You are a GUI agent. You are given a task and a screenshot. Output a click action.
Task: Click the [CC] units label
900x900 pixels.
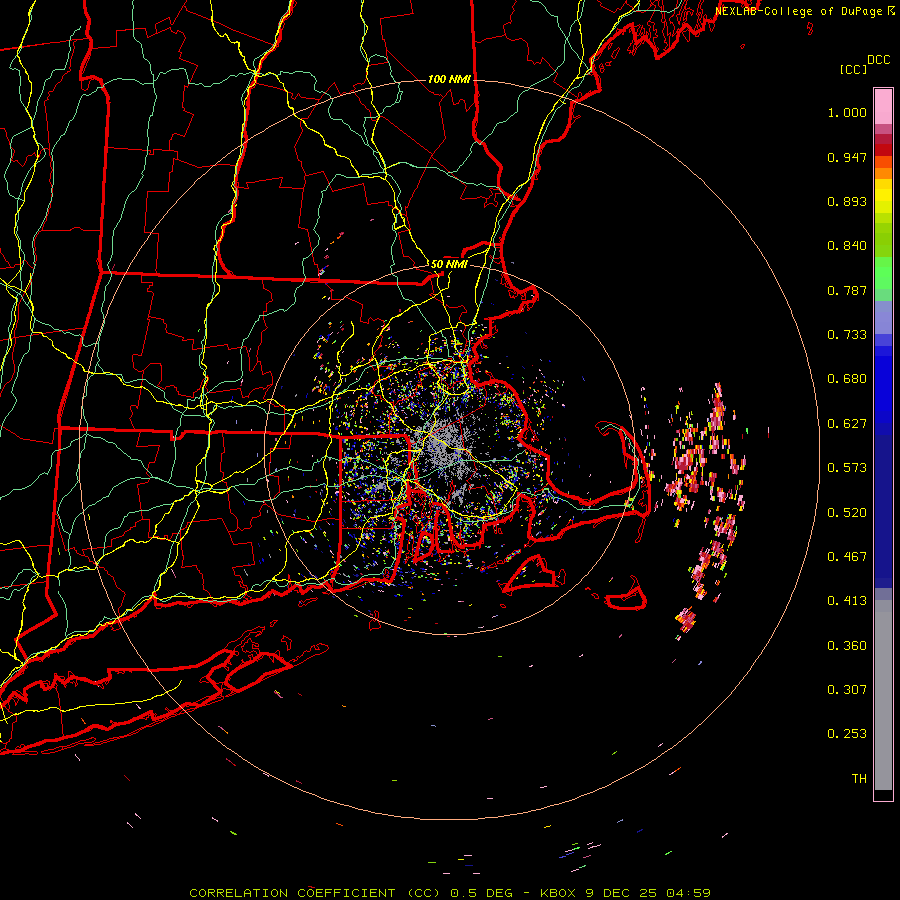[x=853, y=69]
